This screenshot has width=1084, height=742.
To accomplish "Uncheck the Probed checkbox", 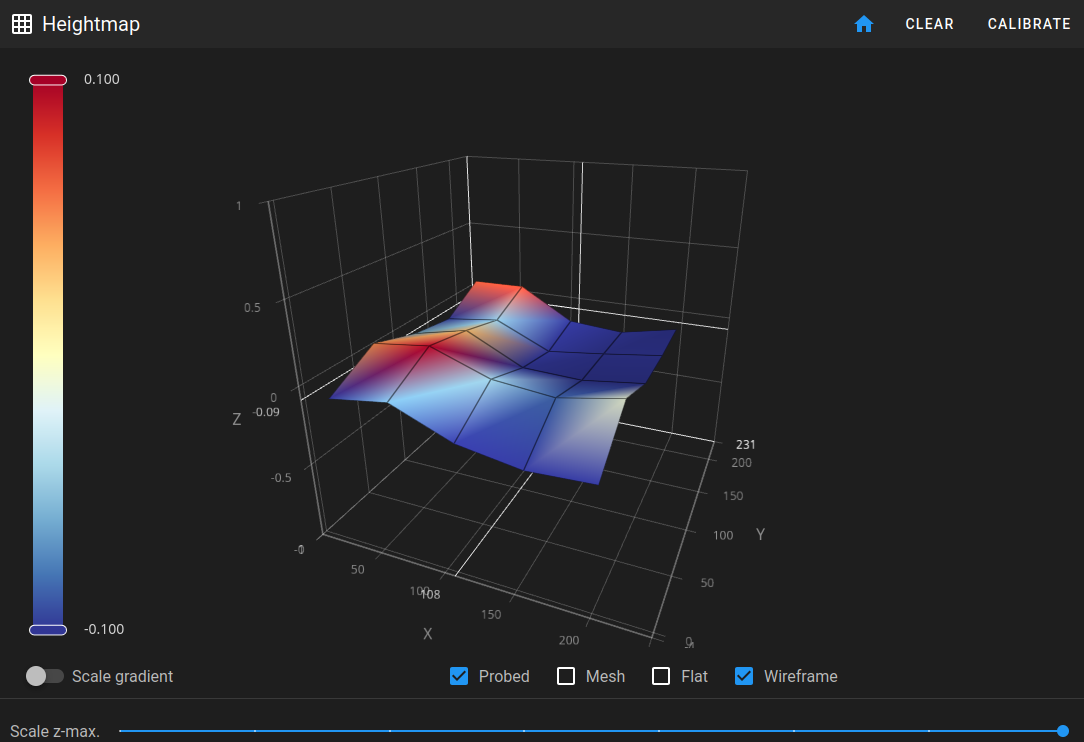I will click(x=459, y=676).
